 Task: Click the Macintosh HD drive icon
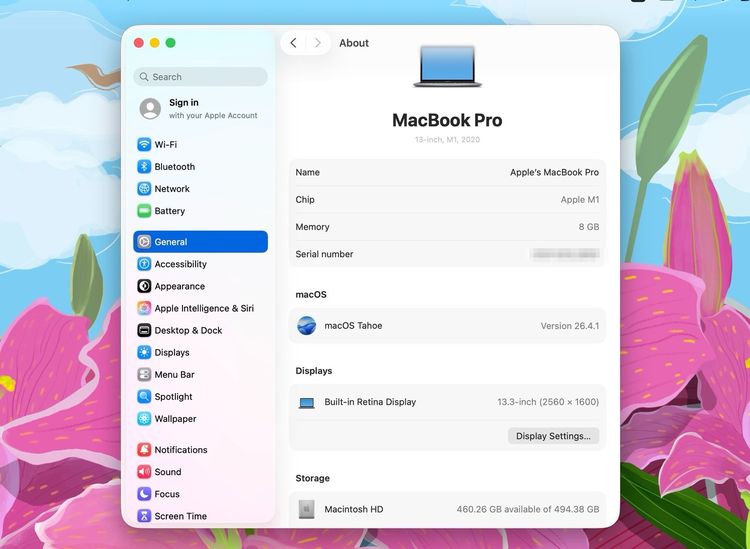pyautogui.click(x=307, y=509)
